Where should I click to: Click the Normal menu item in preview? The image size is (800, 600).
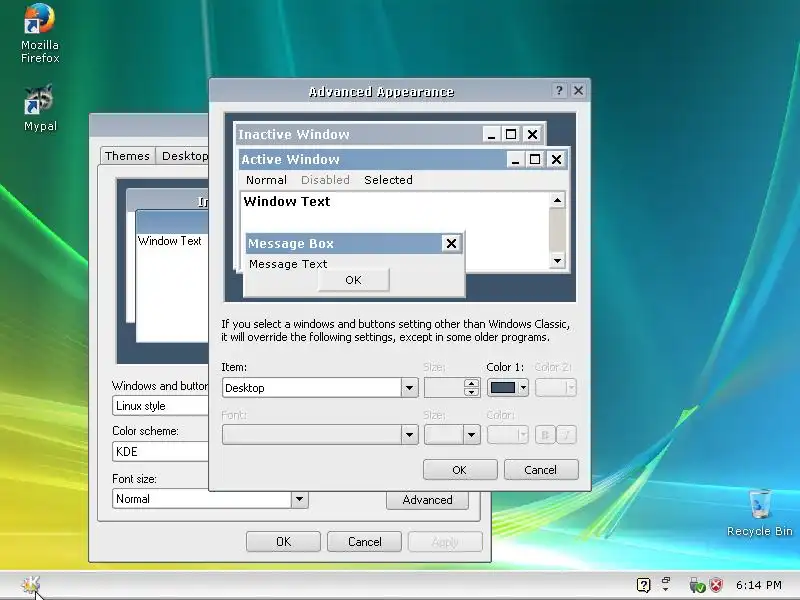pyautogui.click(x=266, y=180)
